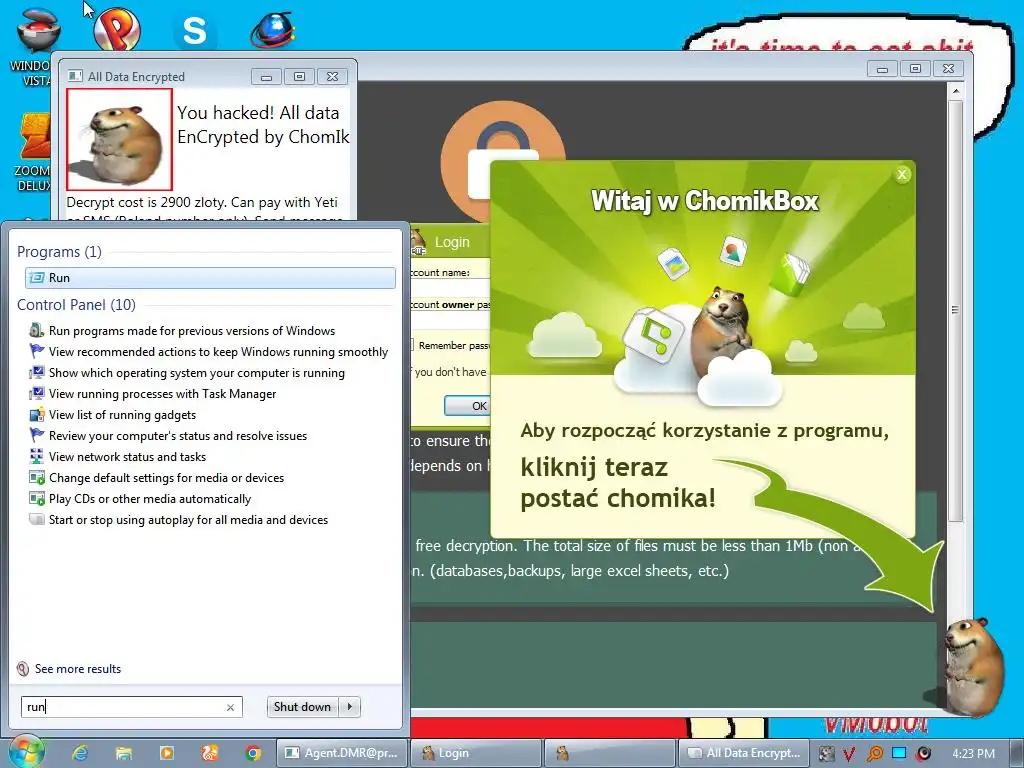Click 'Review your computer's status and resolve issues'

coord(178,436)
